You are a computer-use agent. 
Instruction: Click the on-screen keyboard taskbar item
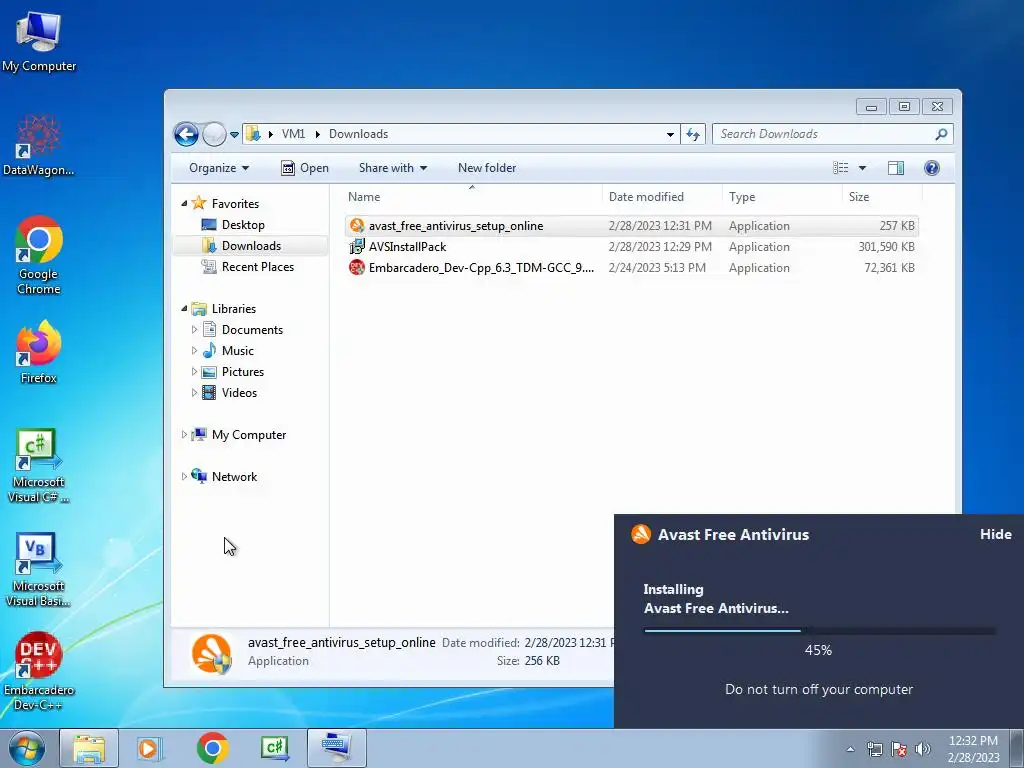337,748
